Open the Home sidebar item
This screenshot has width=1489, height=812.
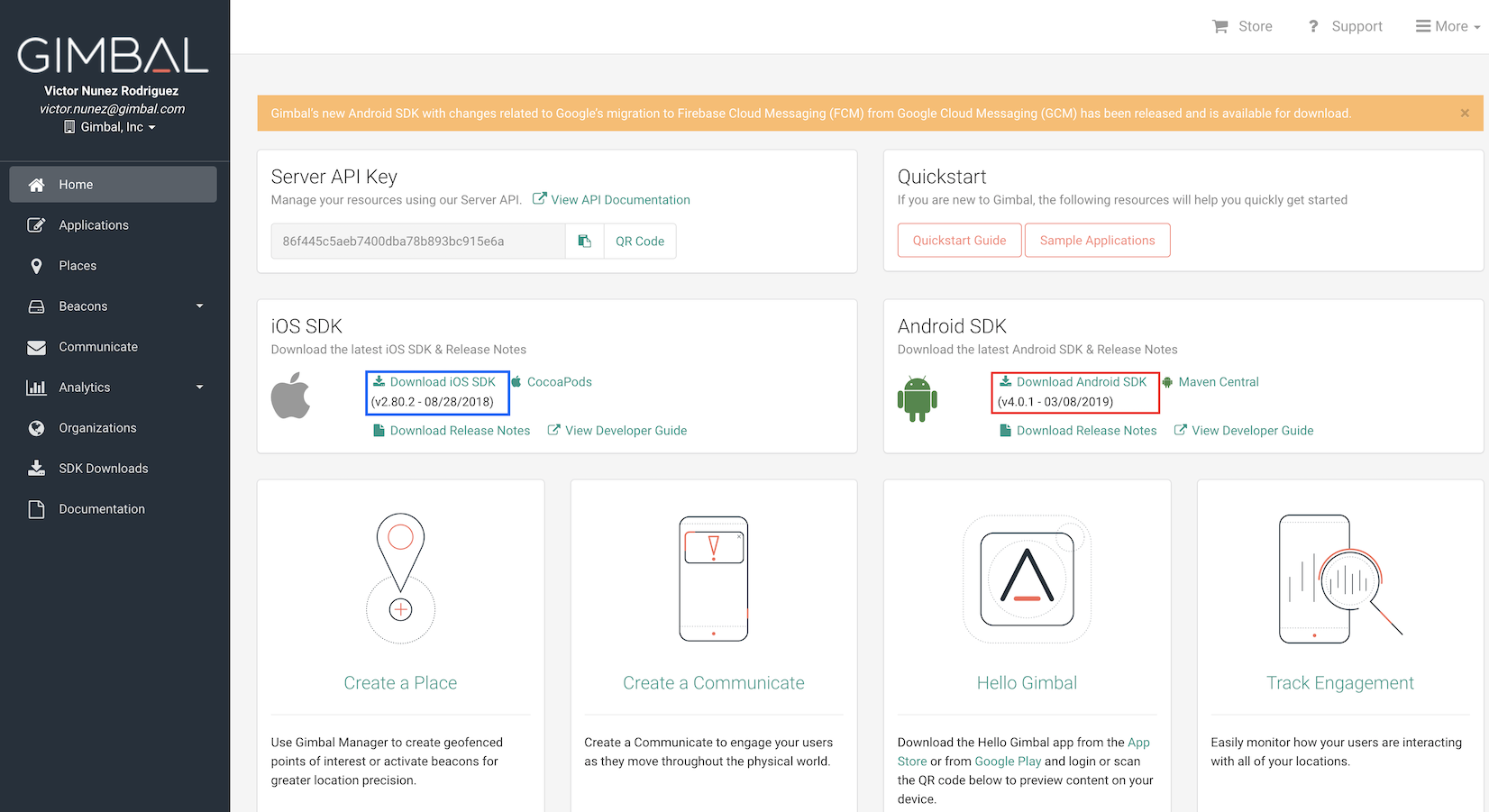click(x=114, y=184)
